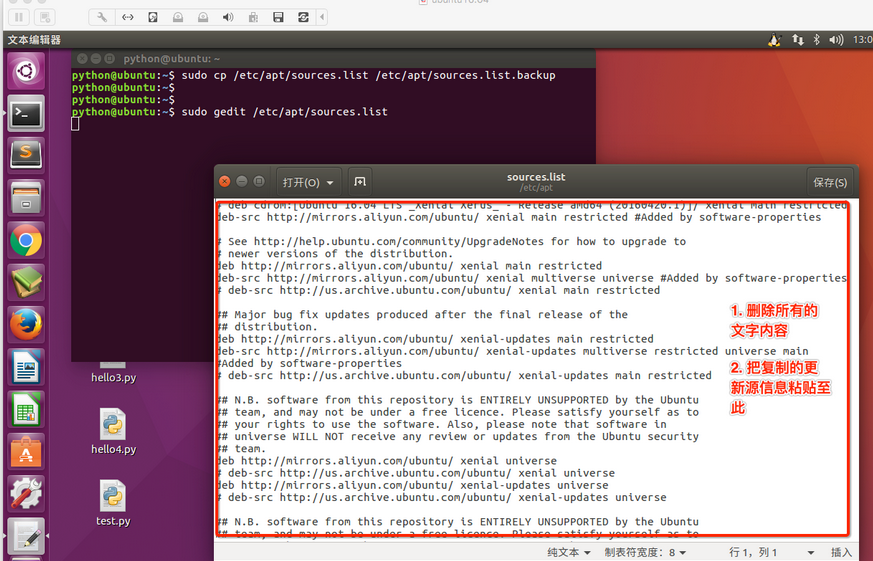The width and height of the screenshot is (873, 561).
Task: Open the network indicator in top panel
Action: (x=798, y=40)
